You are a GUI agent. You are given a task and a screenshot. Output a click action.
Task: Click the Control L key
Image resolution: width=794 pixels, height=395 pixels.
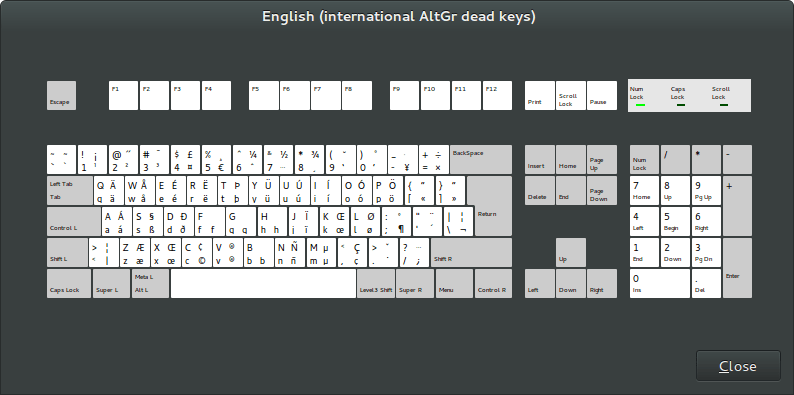pos(74,221)
